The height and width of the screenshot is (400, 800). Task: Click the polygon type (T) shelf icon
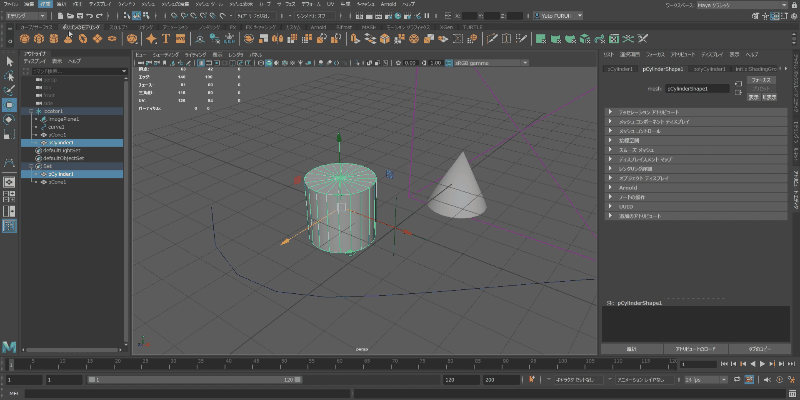(x=166, y=38)
